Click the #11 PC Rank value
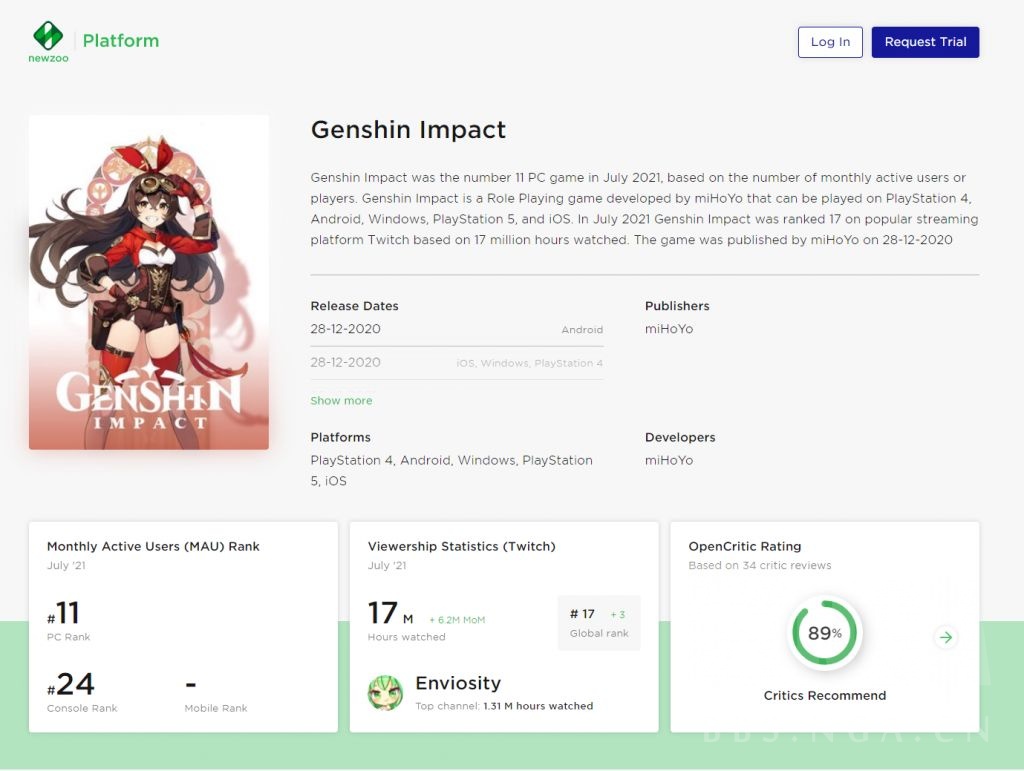1024x771 pixels. click(x=64, y=613)
